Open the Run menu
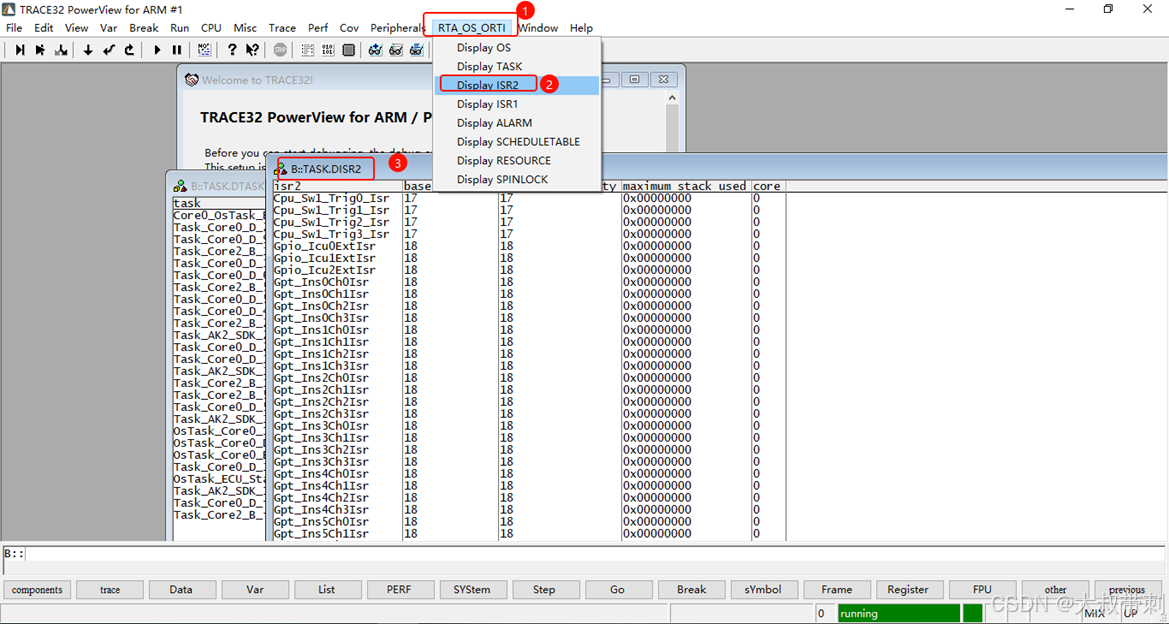 point(180,28)
